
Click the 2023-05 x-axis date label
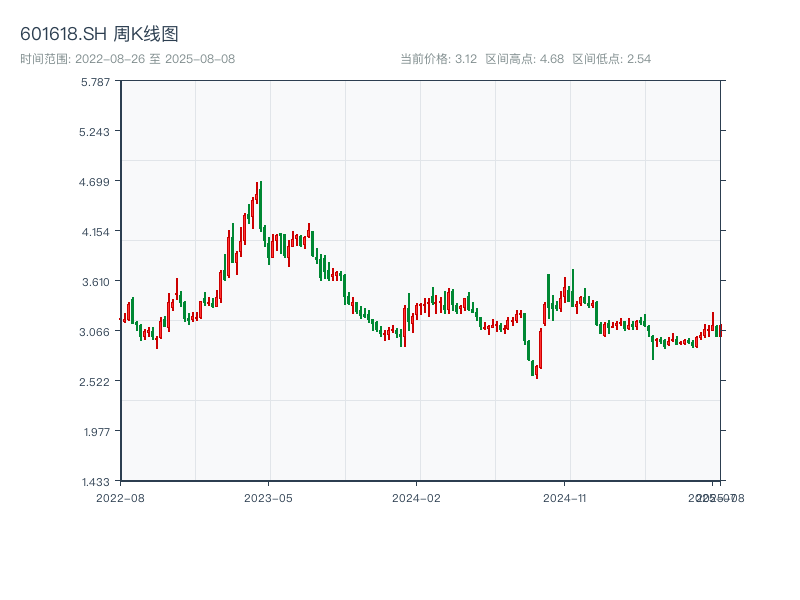pyautogui.click(x=268, y=497)
